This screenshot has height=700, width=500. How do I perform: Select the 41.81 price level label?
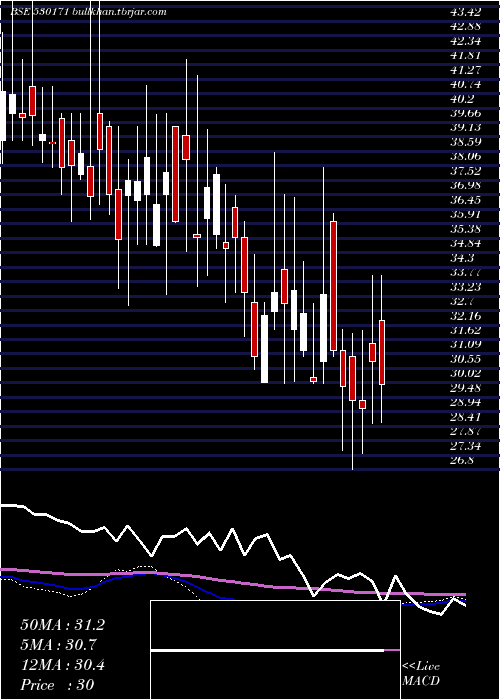point(466,55)
